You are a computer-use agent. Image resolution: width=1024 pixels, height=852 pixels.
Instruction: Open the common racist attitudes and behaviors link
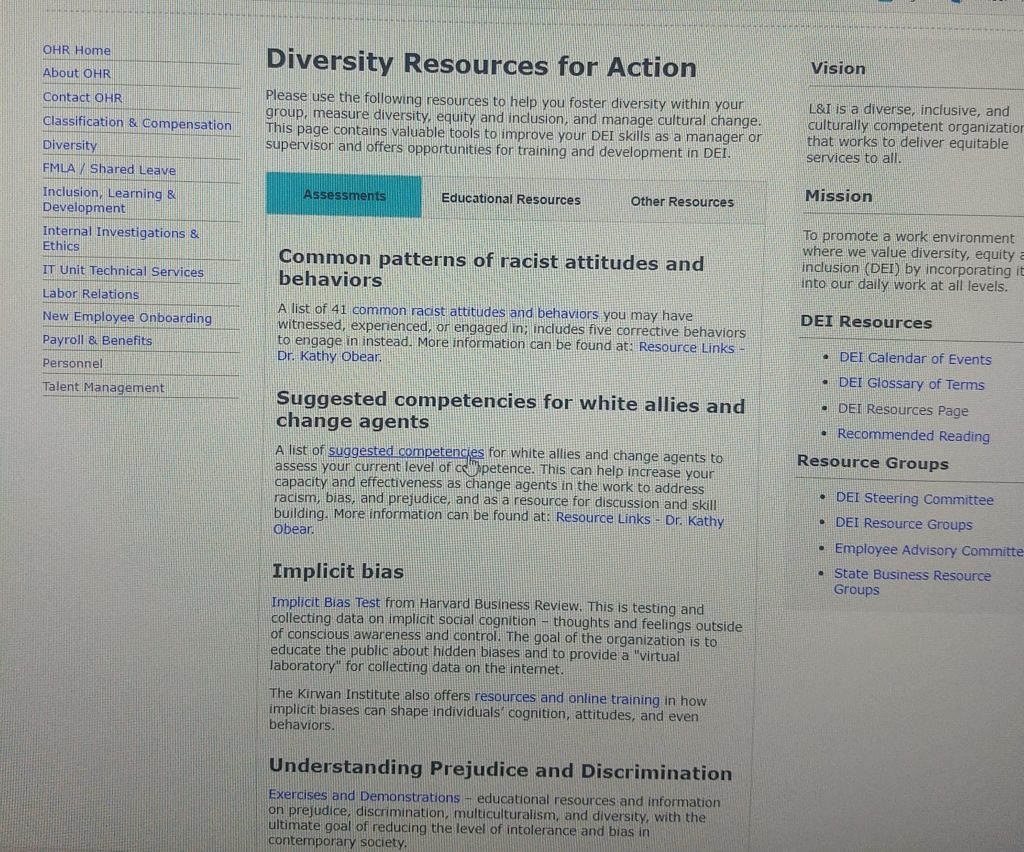pyautogui.click(x=475, y=313)
